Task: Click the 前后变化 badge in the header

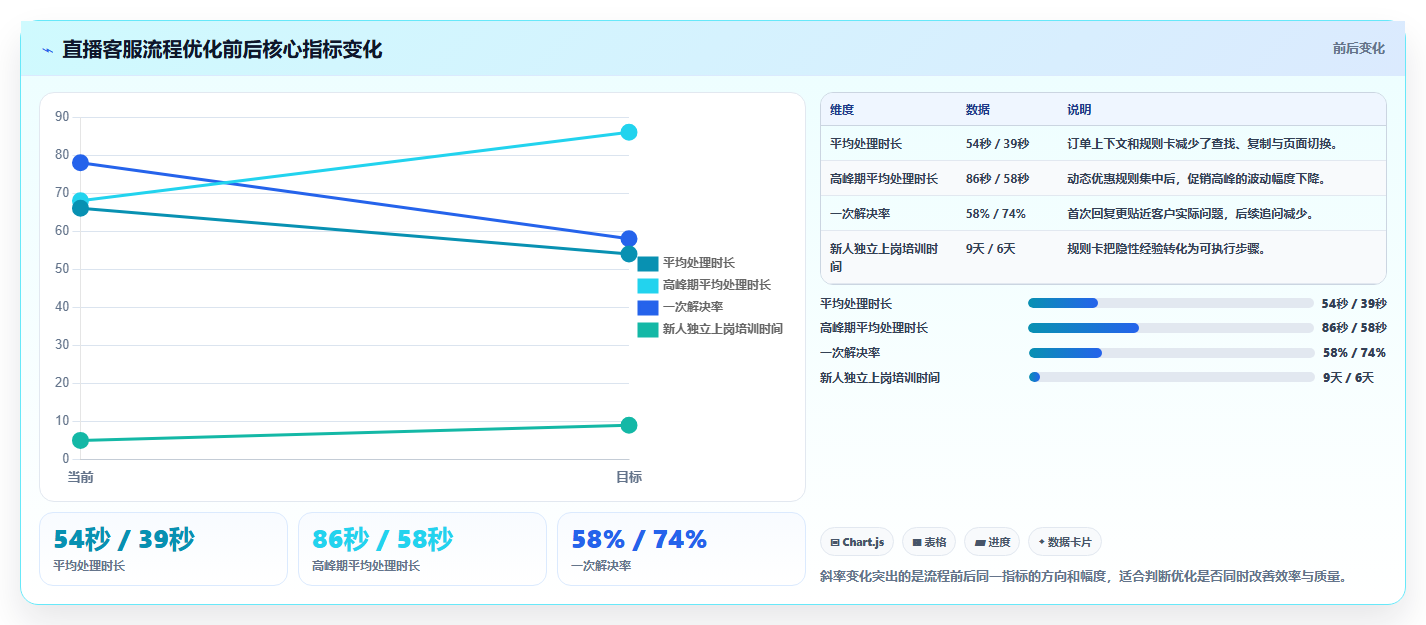Action: click(1358, 48)
